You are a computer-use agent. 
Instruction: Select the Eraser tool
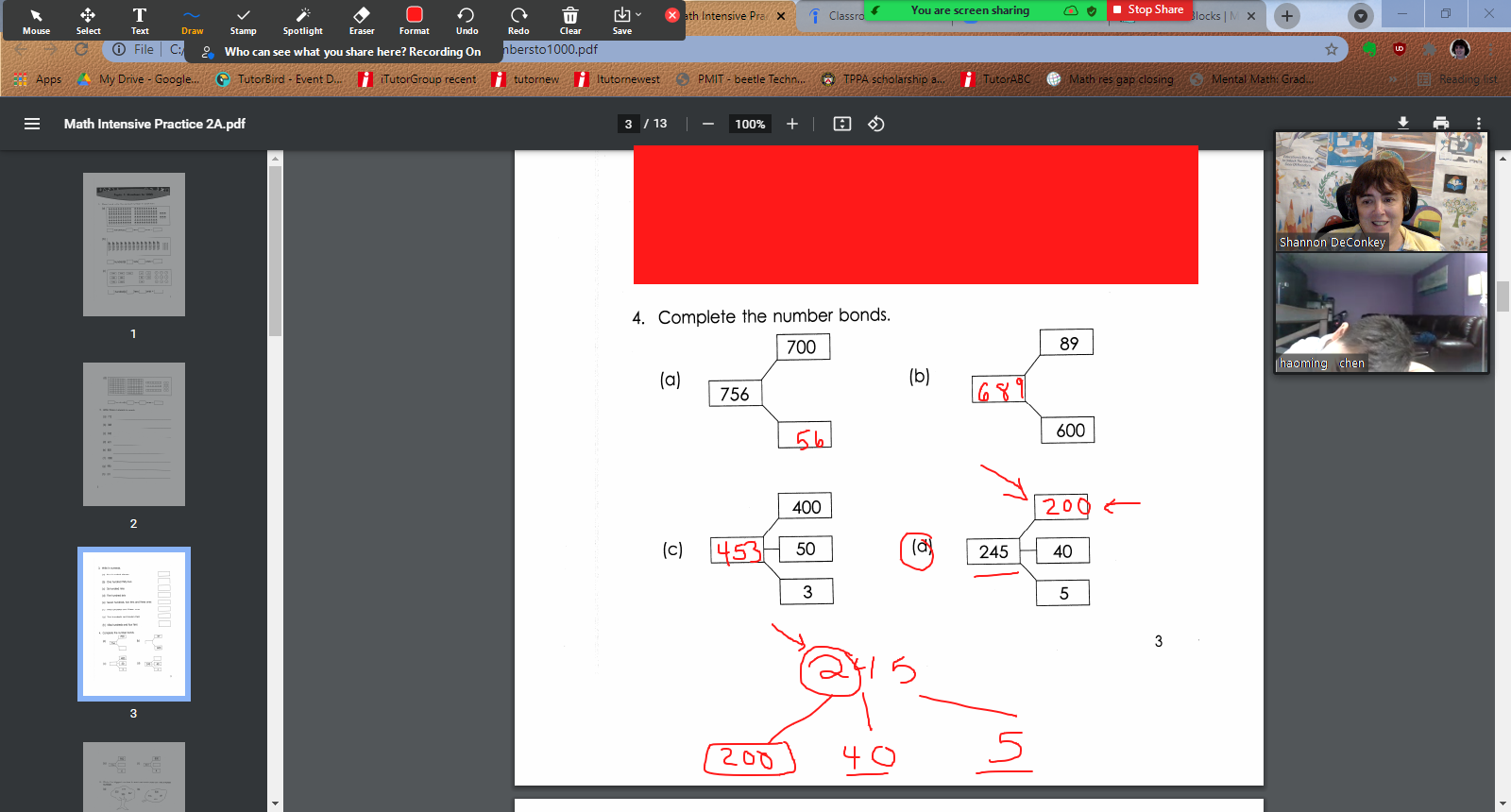[x=362, y=20]
